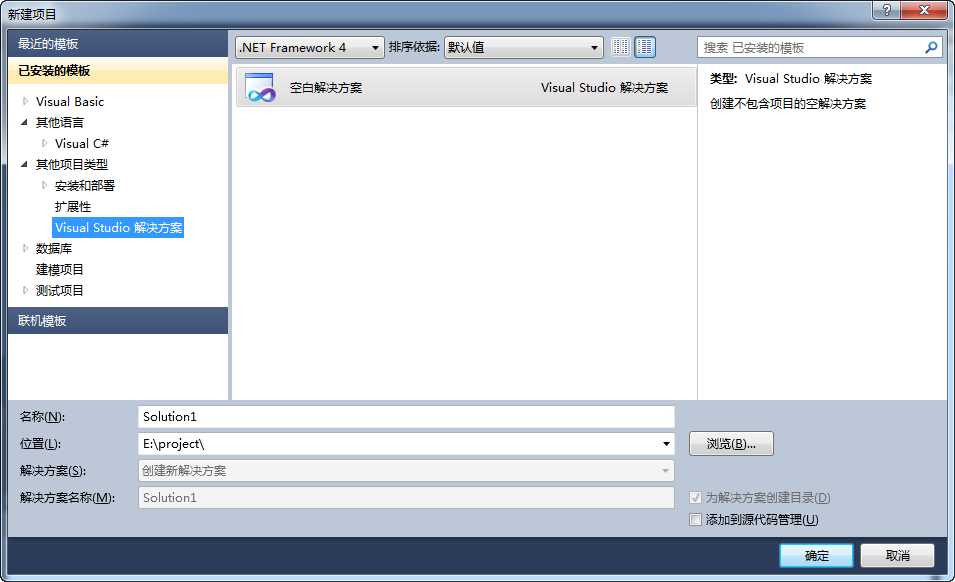The image size is (955, 582).
Task: Click the 其他语言 tree label
Action: [59, 122]
